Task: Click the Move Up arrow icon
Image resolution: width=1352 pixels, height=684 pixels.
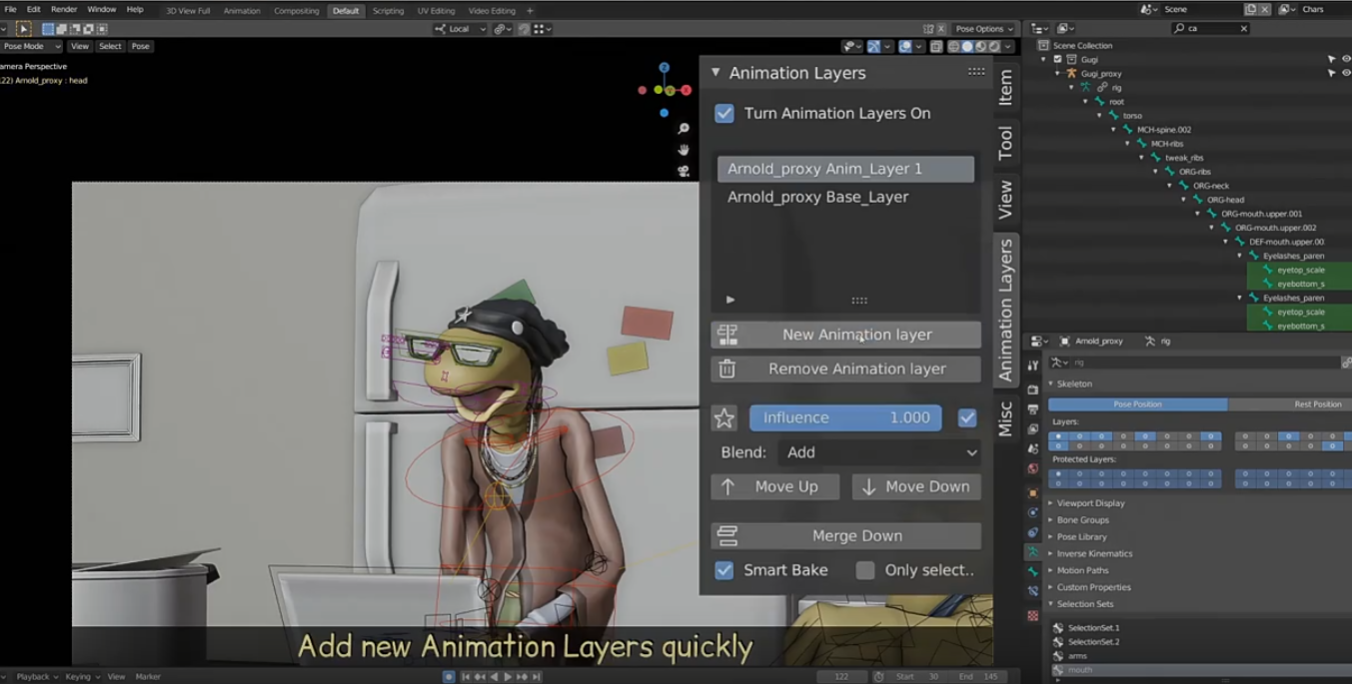Action: [x=728, y=487]
